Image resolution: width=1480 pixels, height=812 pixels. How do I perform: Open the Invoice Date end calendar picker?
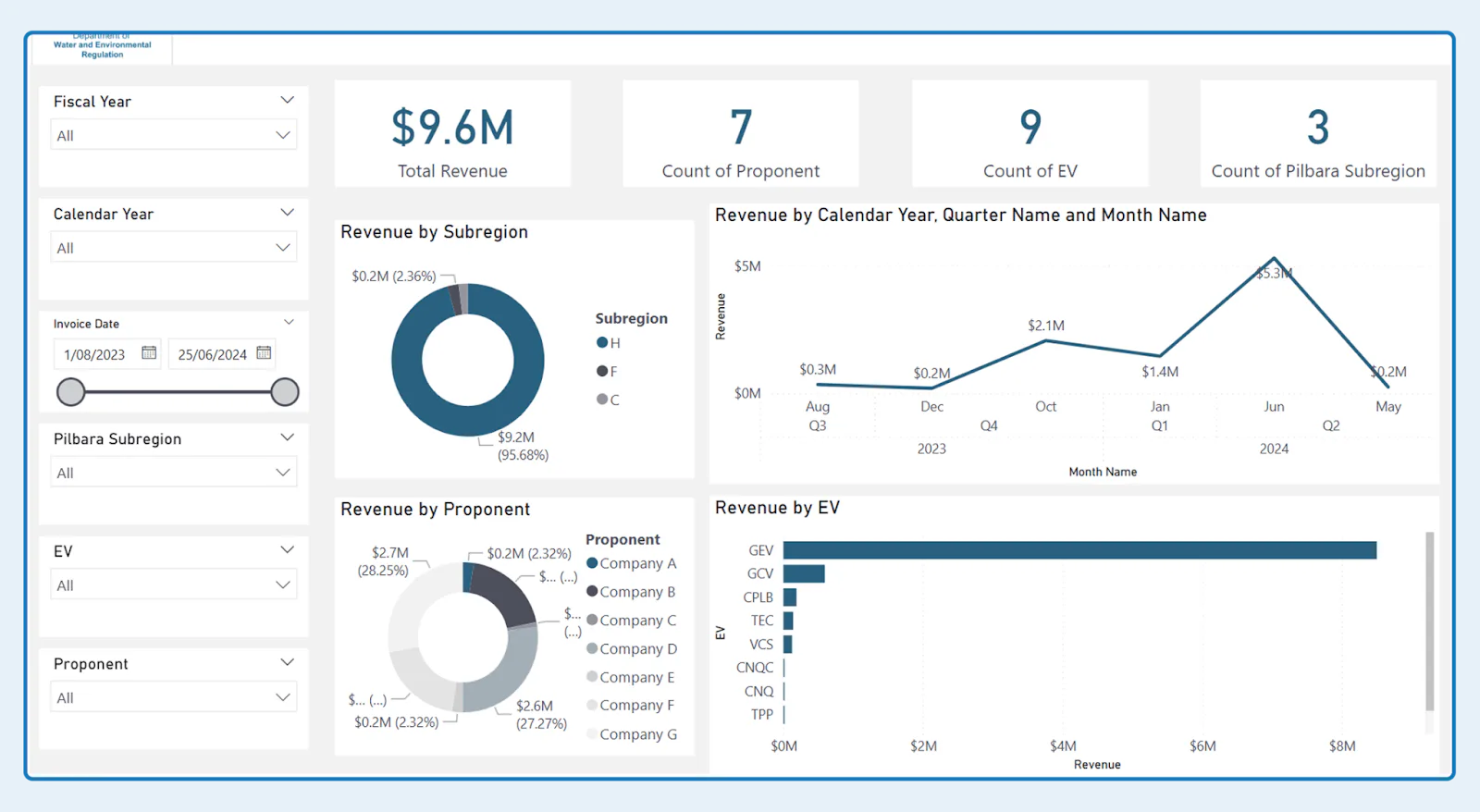[264, 352]
